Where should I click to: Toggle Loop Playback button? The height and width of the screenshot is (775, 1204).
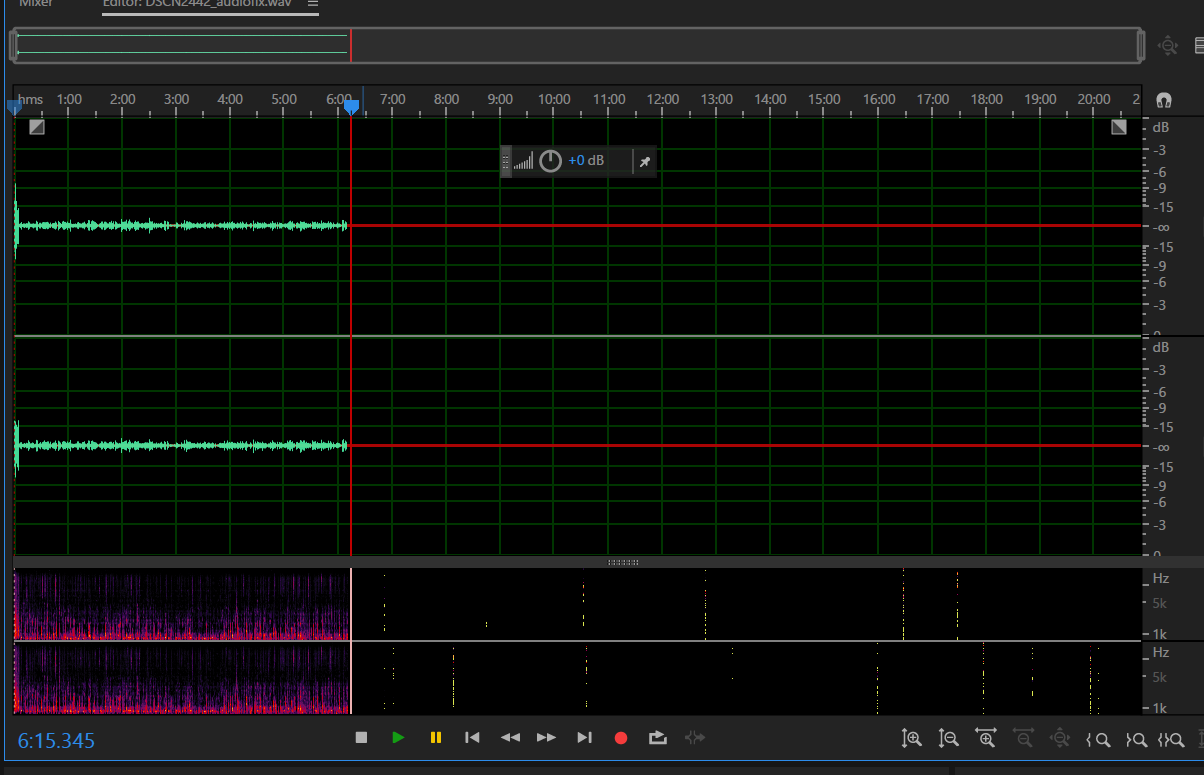point(657,738)
